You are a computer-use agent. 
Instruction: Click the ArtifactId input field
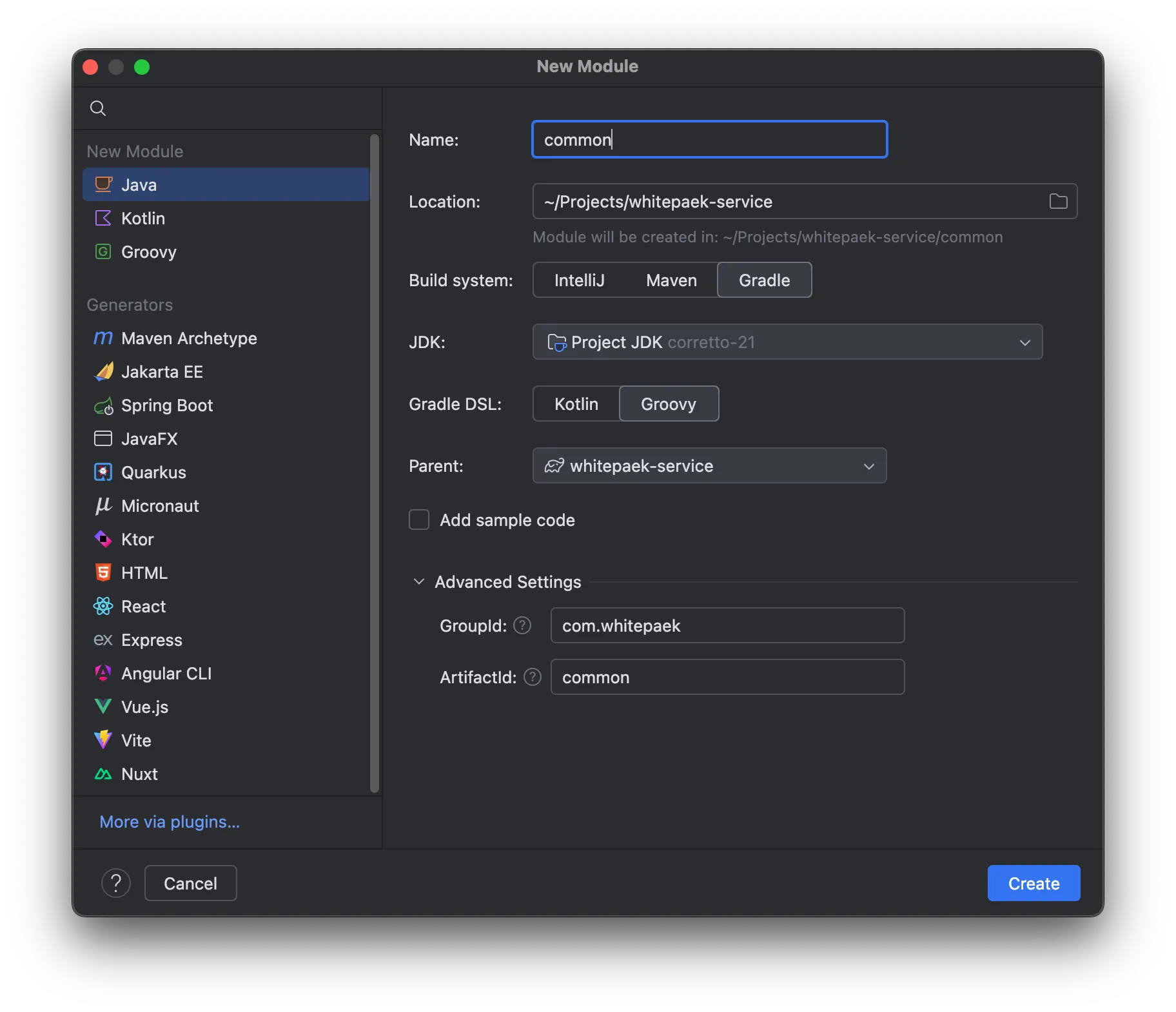(727, 677)
